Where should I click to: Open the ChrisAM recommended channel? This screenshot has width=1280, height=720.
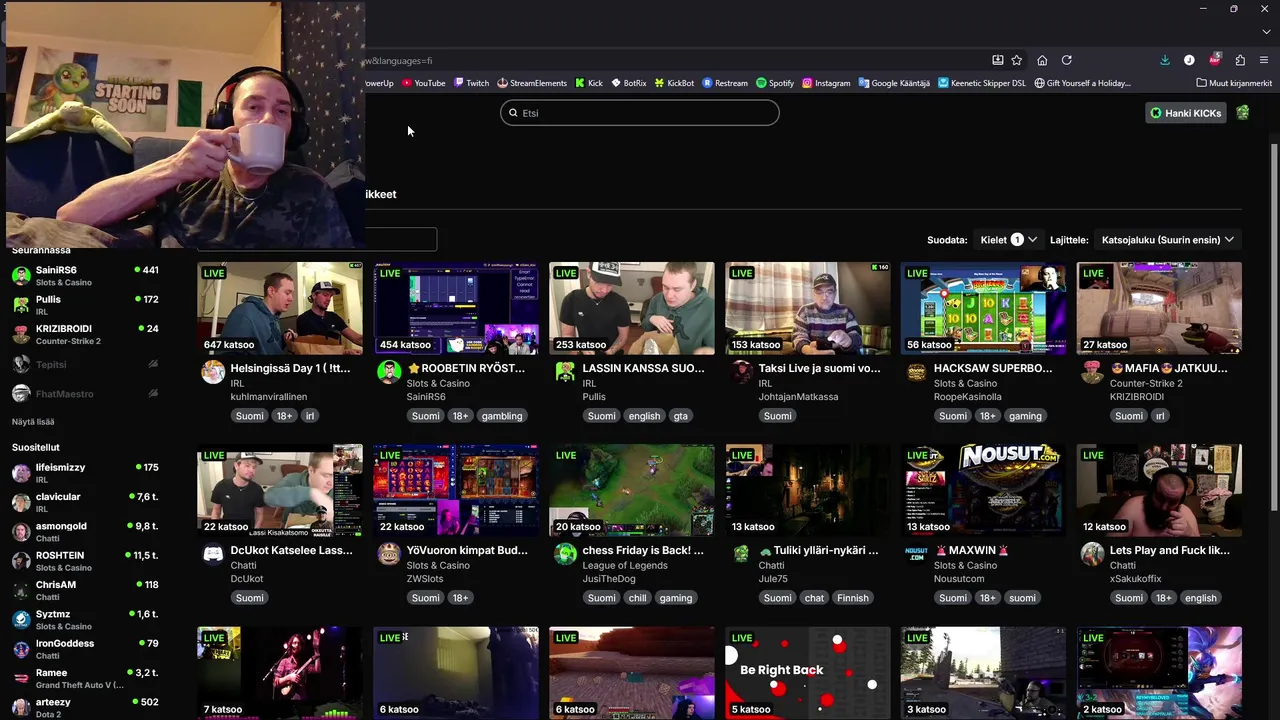[85, 590]
